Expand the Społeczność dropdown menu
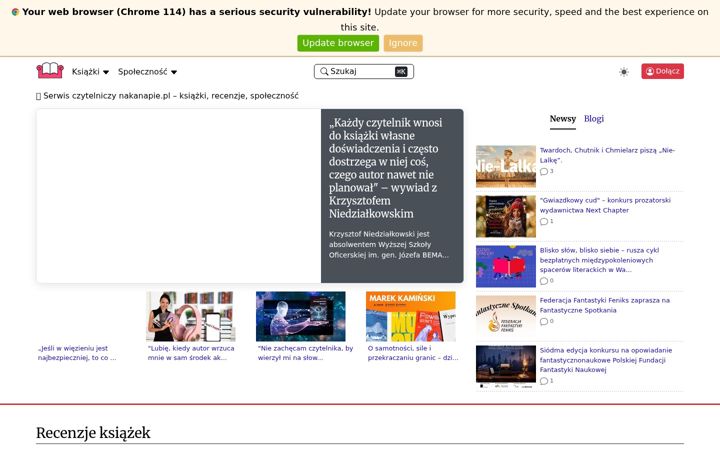720x450 pixels. pos(147,72)
